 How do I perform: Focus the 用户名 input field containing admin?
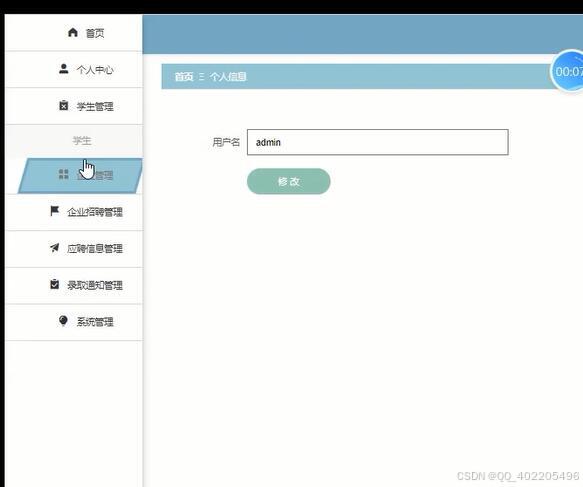click(x=377, y=142)
